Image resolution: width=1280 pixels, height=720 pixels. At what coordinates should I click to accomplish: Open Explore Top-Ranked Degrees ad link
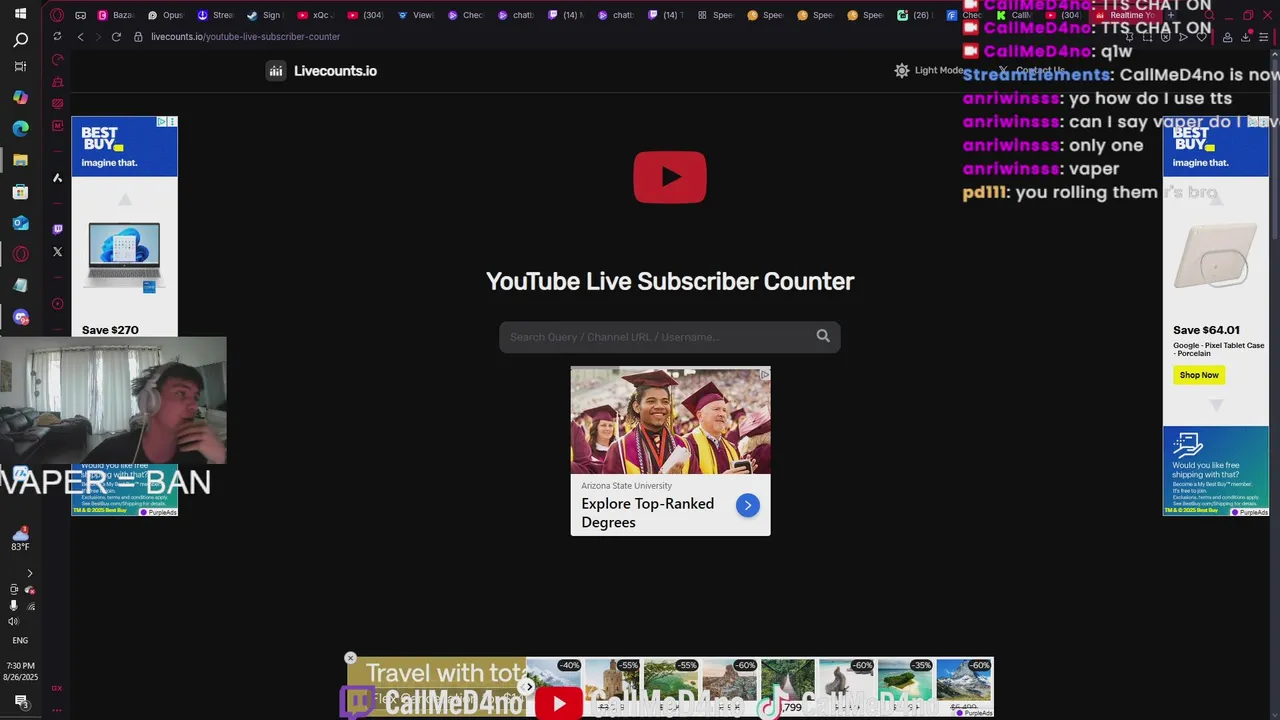coord(647,513)
